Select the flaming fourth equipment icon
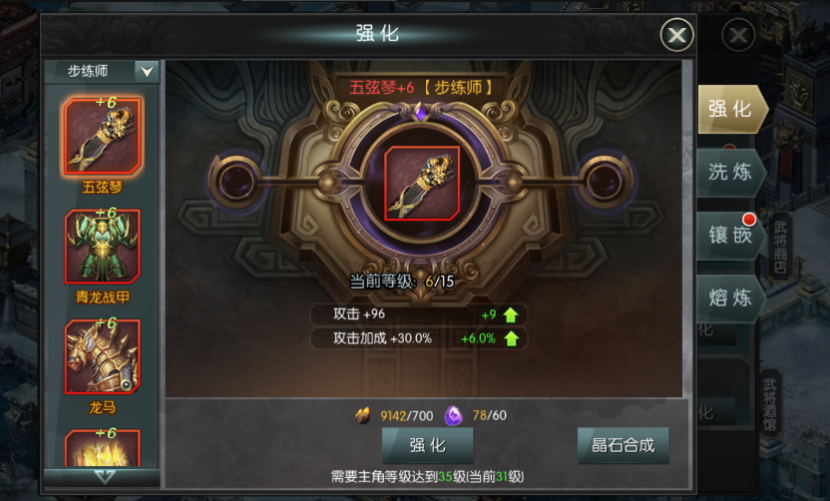 pyautogui.click(x=103, y=448)
